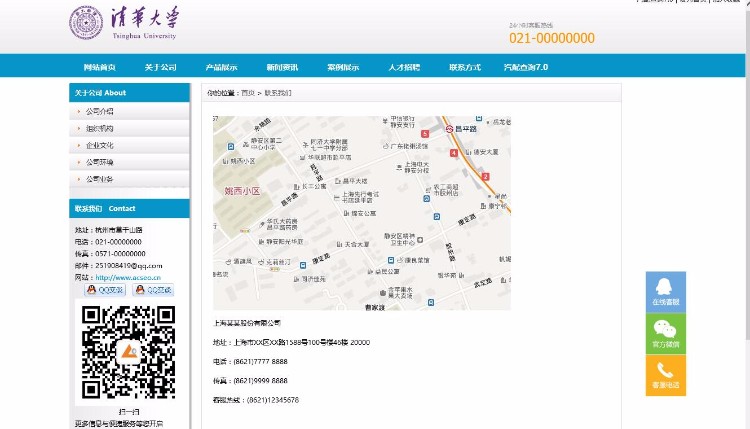The width and height of the screenshot is (750, 429).
Task: Click the orange 021-00000000 hotline number in header
Action: (x=551, y=38)
